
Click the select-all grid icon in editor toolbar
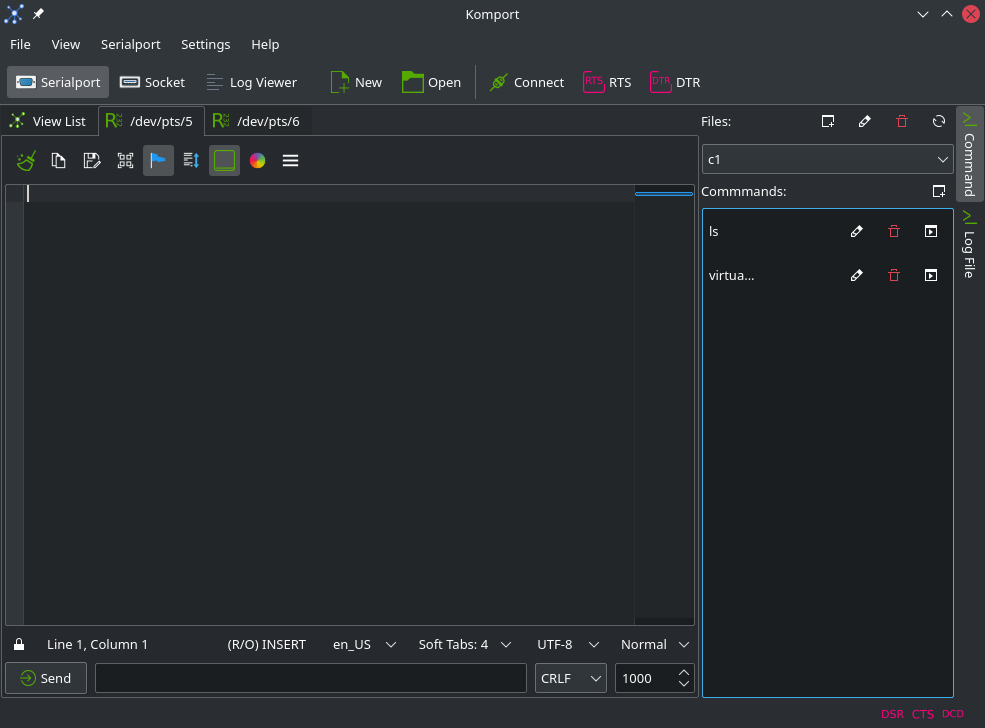tap(125, 161)
